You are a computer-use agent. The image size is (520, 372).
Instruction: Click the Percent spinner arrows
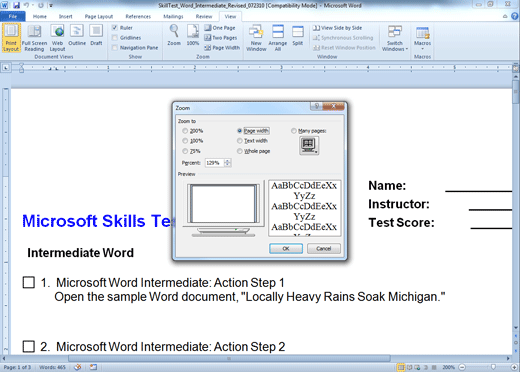[227, 163]
